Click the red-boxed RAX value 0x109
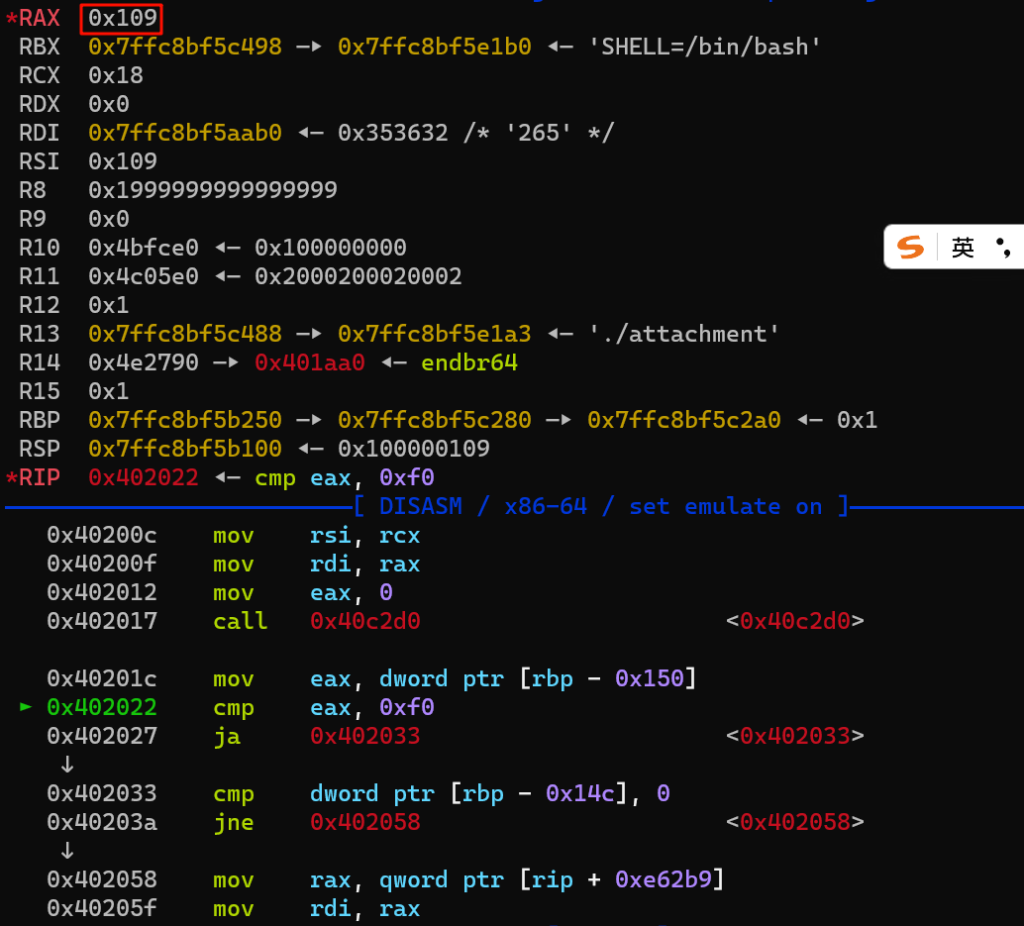This screenshot has height=926, width=1024. [x=121, y=18]
